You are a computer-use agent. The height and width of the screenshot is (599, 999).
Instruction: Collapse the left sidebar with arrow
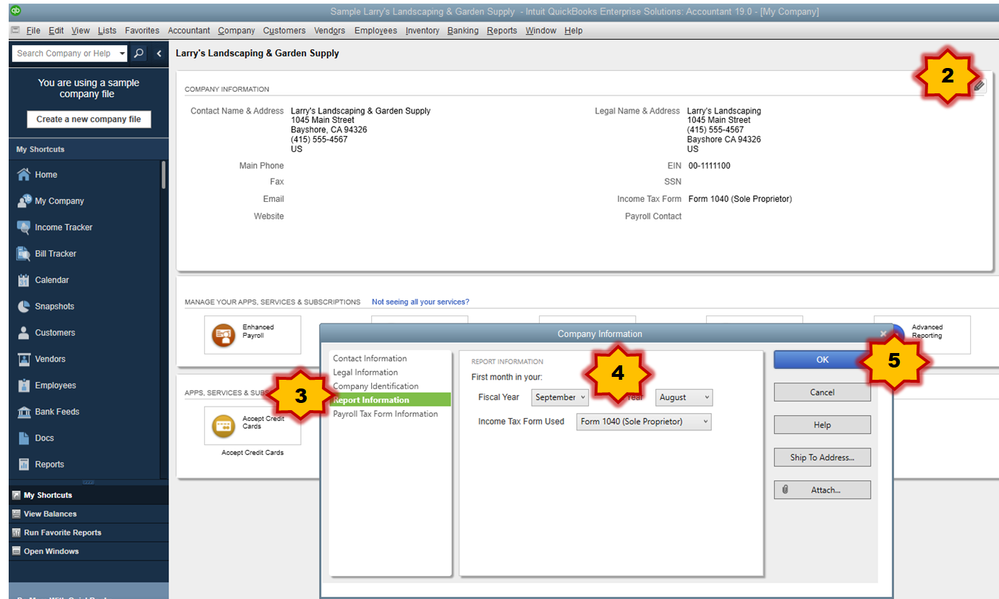(159, 54)
